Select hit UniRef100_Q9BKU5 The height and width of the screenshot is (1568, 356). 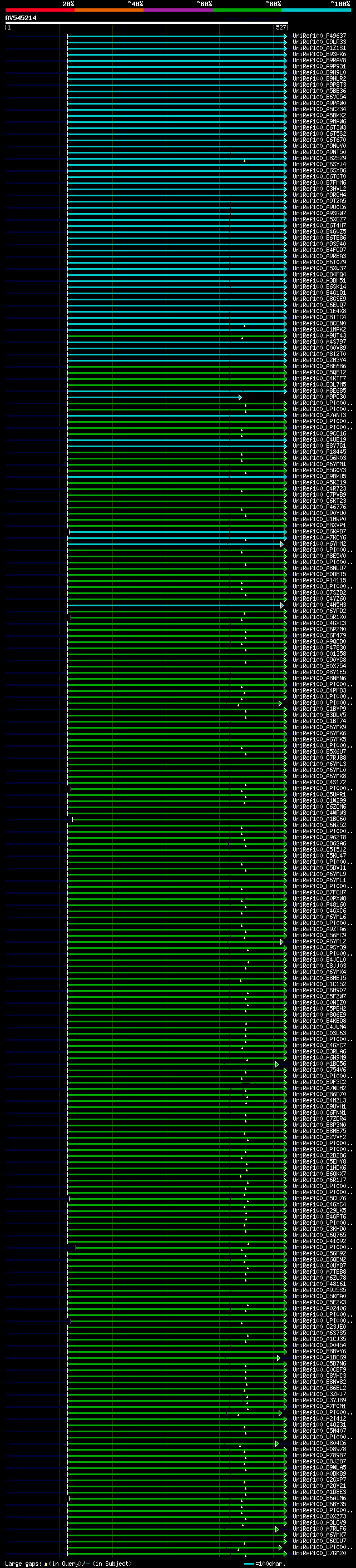[319, 477]
